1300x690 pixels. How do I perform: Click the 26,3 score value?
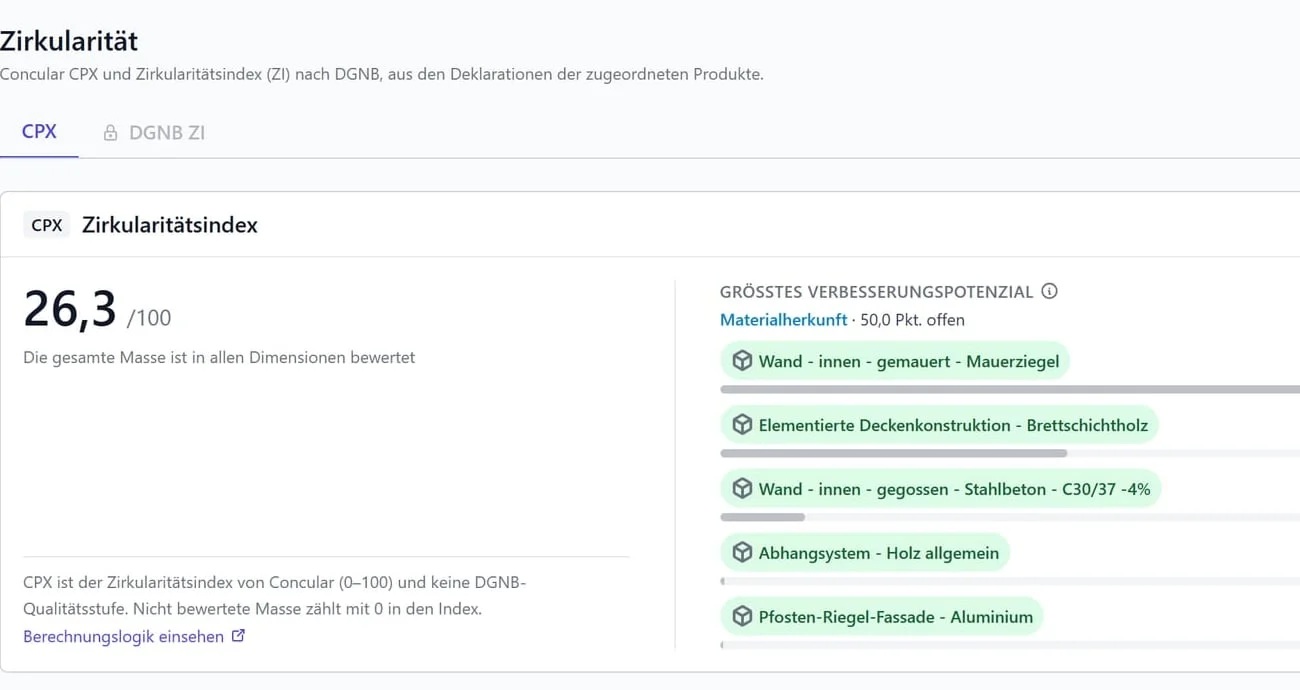(x=70, y=308)
